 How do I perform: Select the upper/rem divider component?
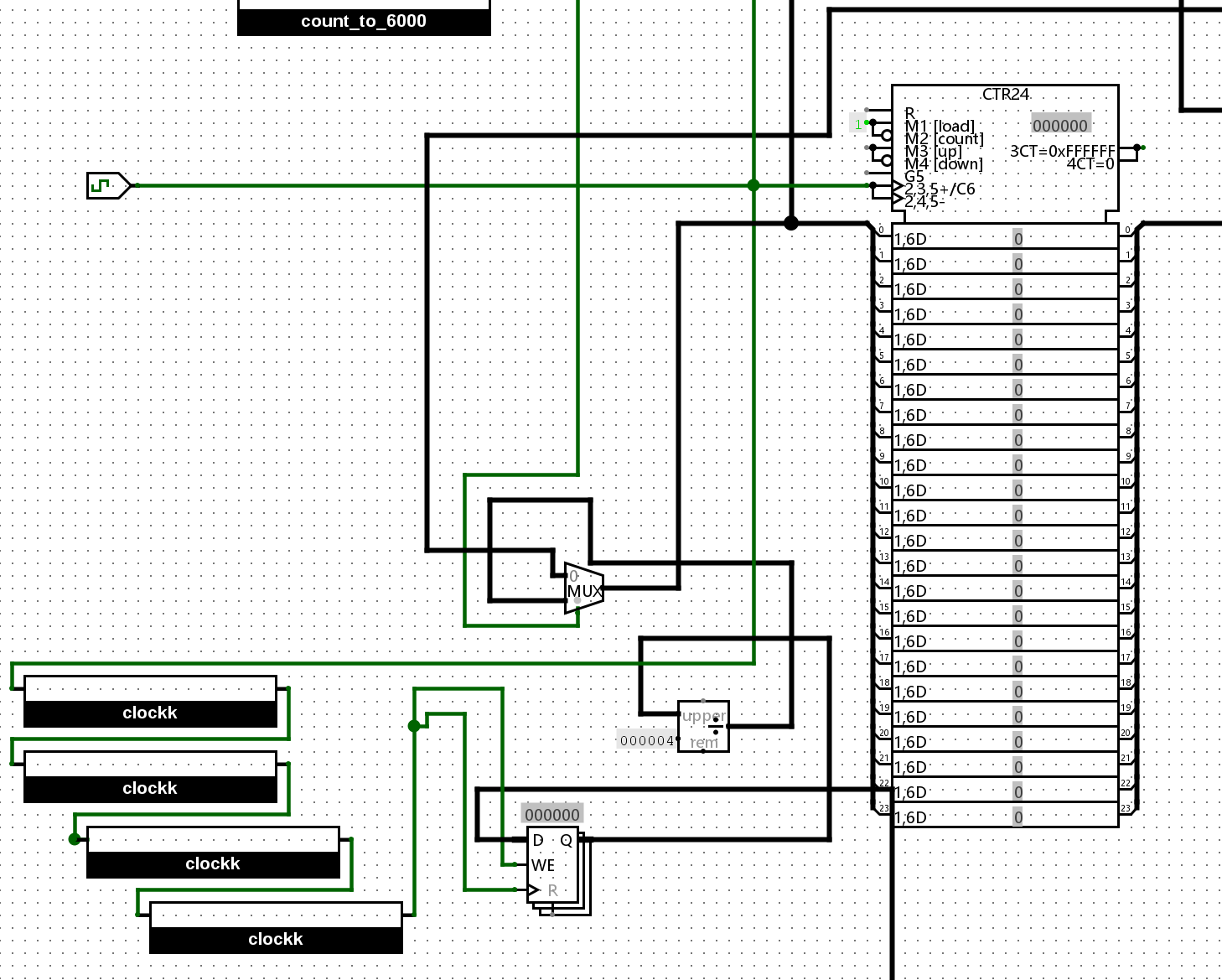702,727
